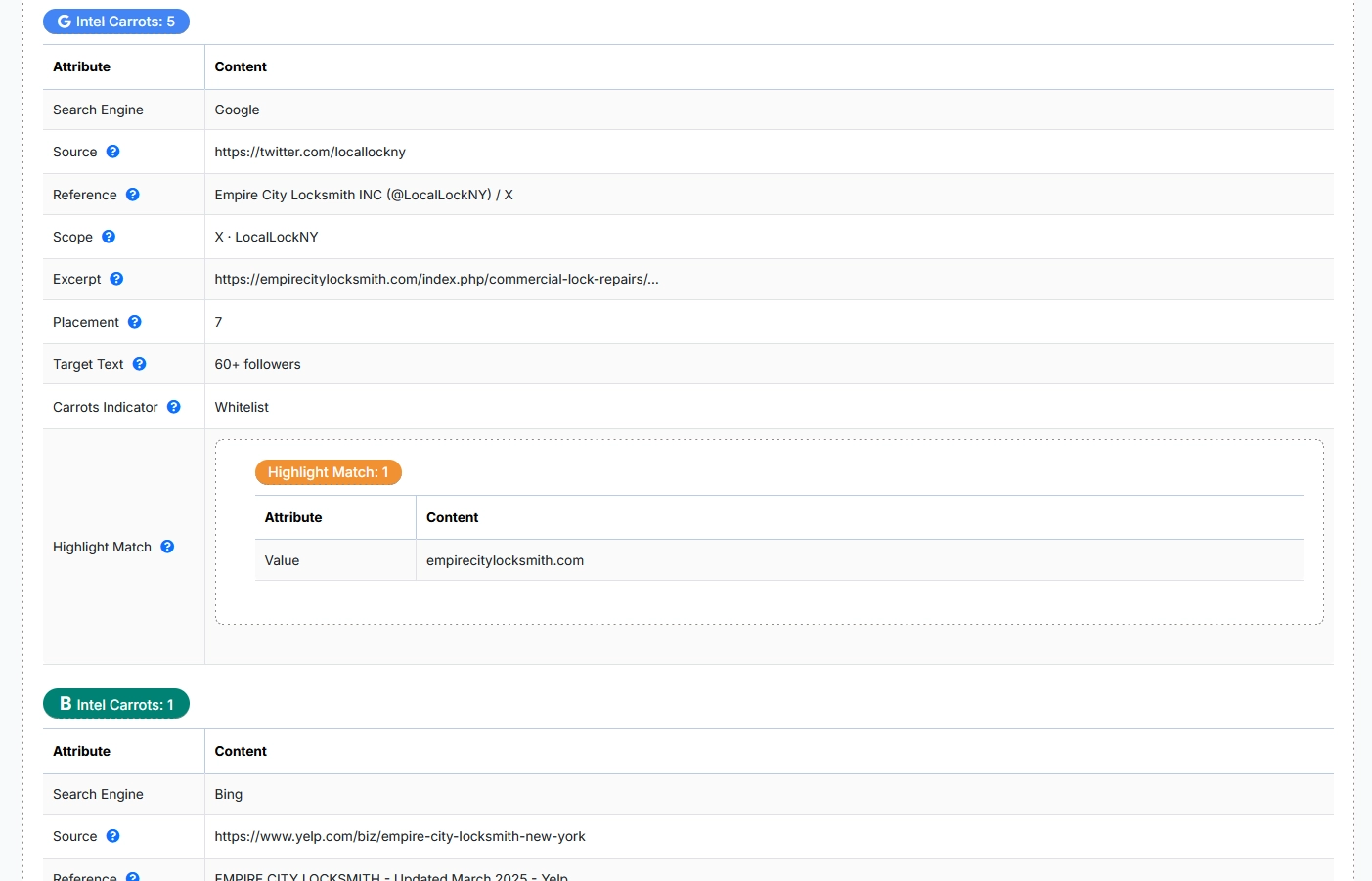This screenshot has width=1372, height=881.
Task: Select the placement value 7
Action: coord(218,322)
